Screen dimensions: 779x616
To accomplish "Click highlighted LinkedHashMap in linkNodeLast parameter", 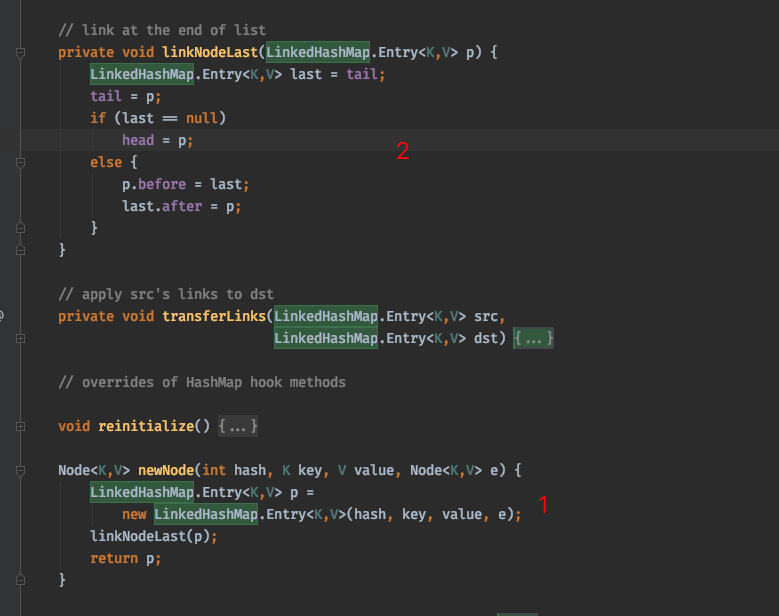I will [318, 52].
